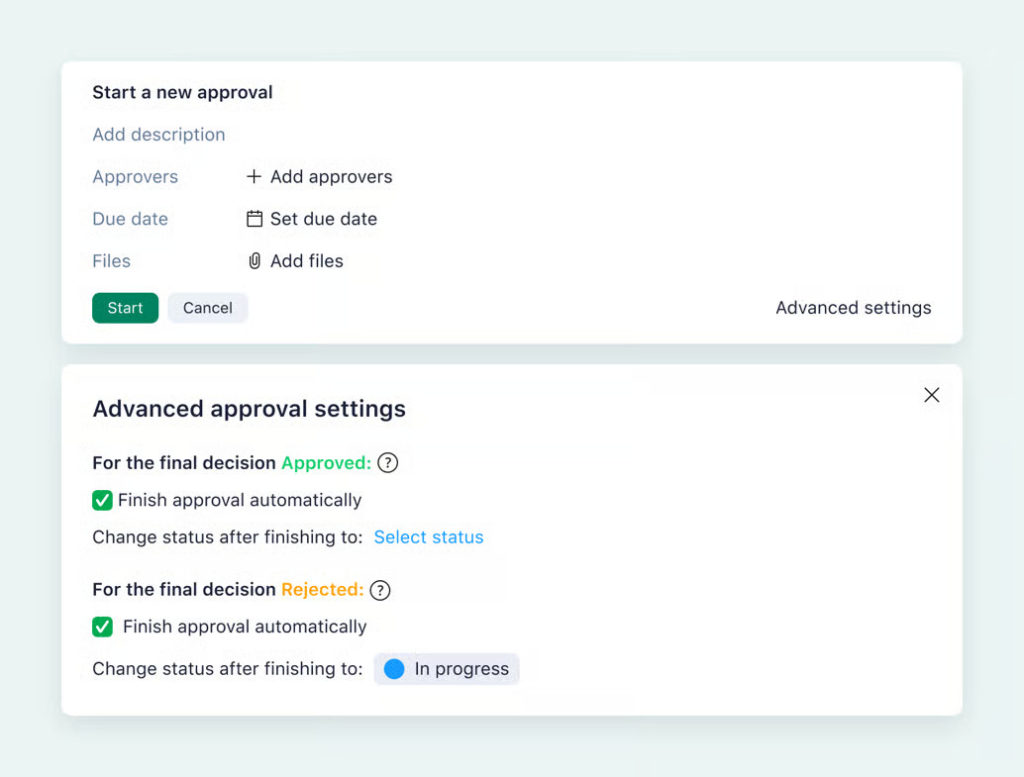This screenshot has height=777, width=1024.
Task: Start the new approval
Action: tap(124, 307)
